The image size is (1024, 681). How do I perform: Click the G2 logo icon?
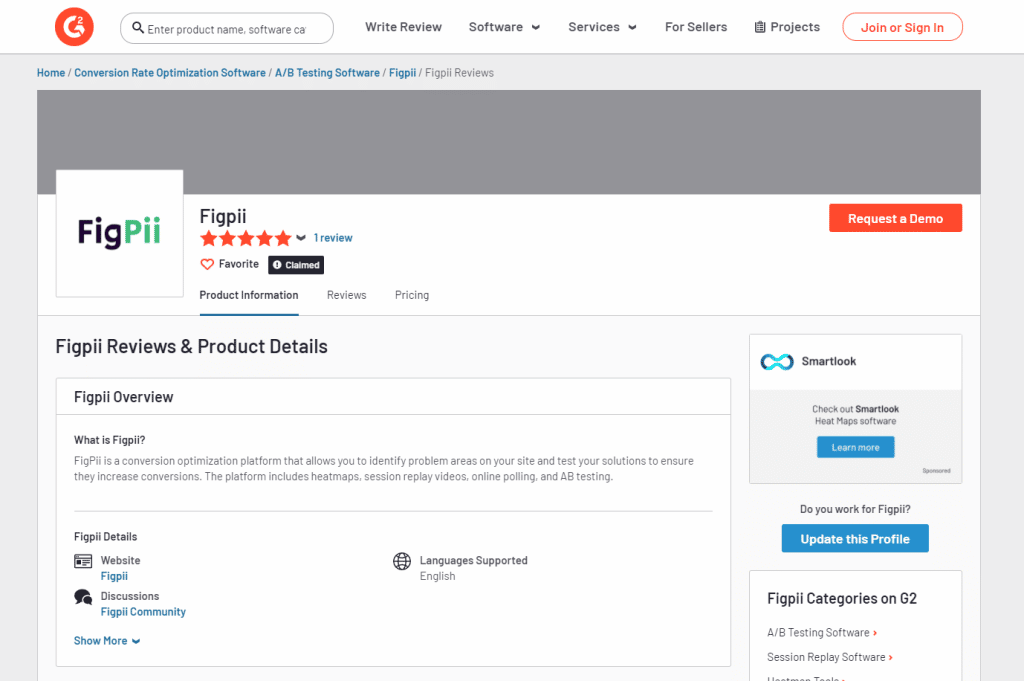coord(75,27)
